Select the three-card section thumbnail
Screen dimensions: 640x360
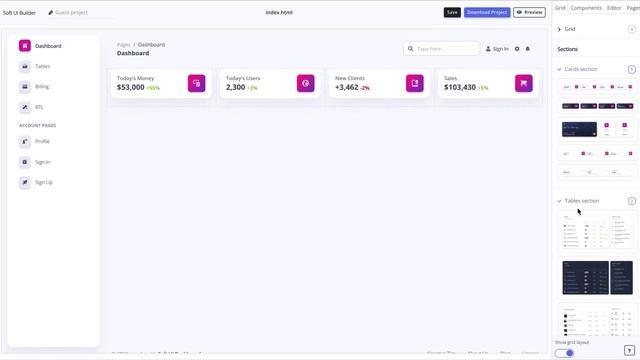[x=598, y=153]
